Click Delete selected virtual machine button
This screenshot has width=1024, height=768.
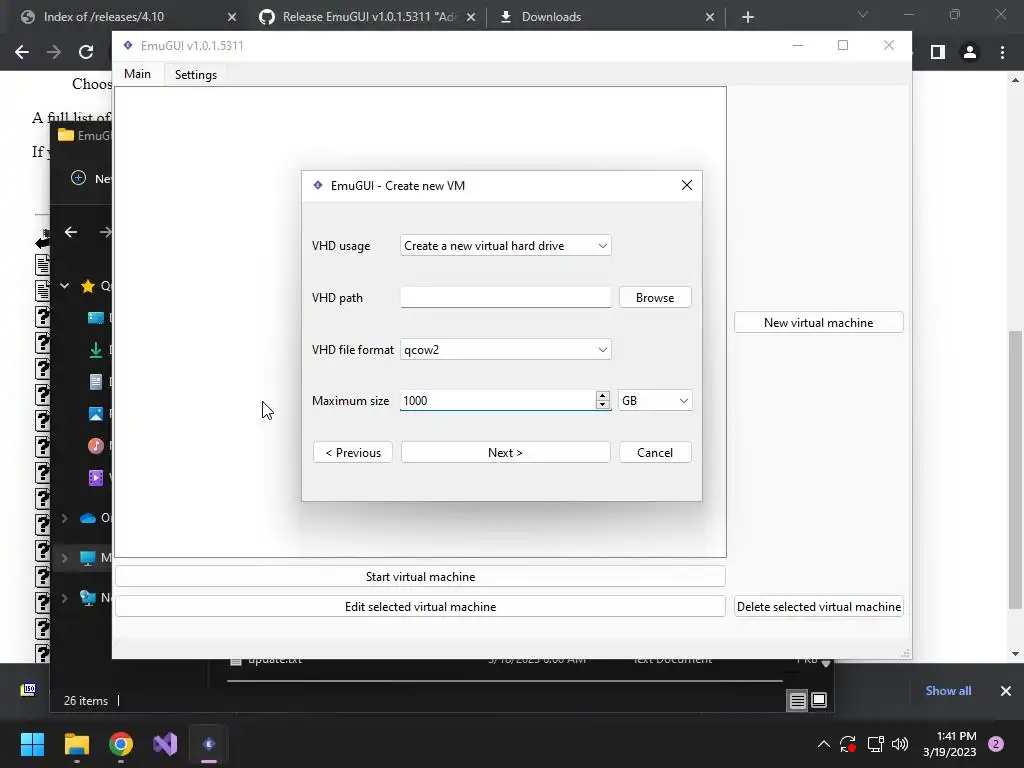tap(818, 607)
